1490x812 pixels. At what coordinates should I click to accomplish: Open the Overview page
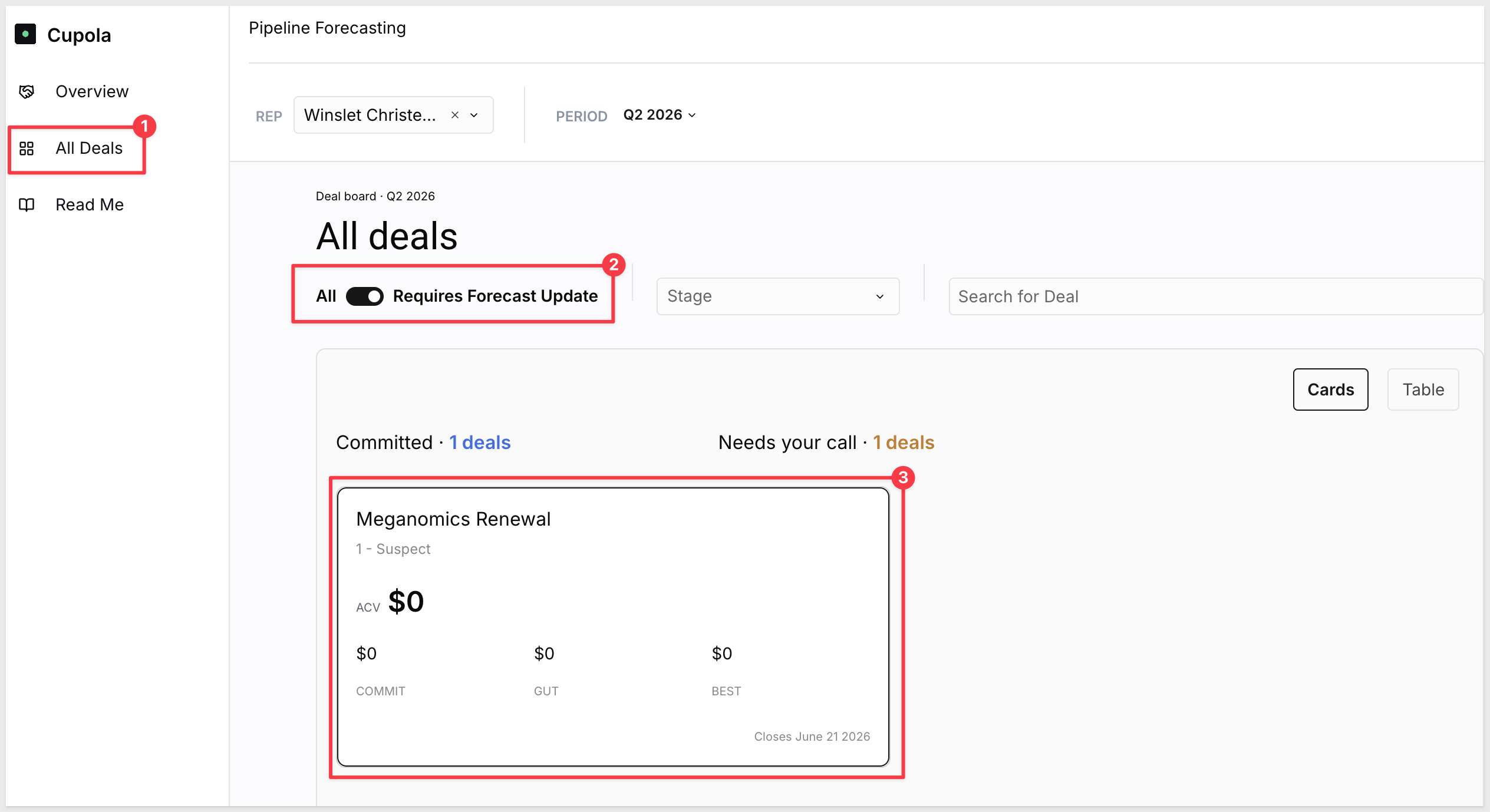click(x=91, y=91)
